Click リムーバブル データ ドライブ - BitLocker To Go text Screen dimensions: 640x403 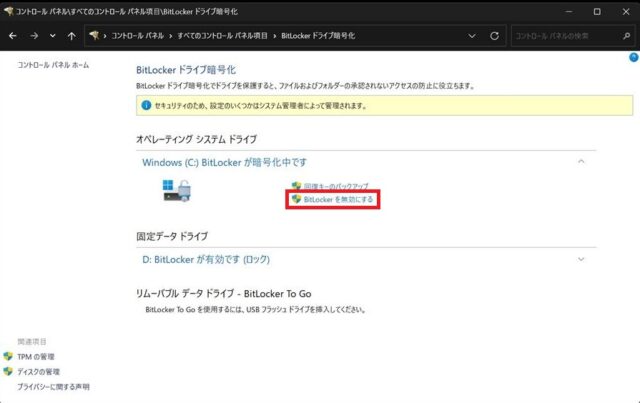224,294
